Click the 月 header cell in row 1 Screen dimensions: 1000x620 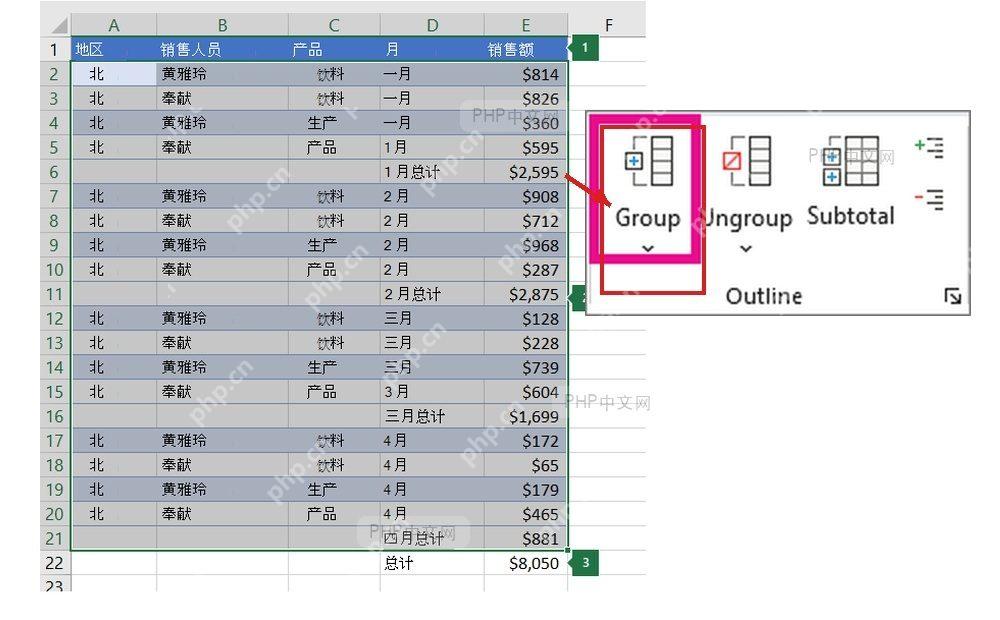tap(432, 49)
